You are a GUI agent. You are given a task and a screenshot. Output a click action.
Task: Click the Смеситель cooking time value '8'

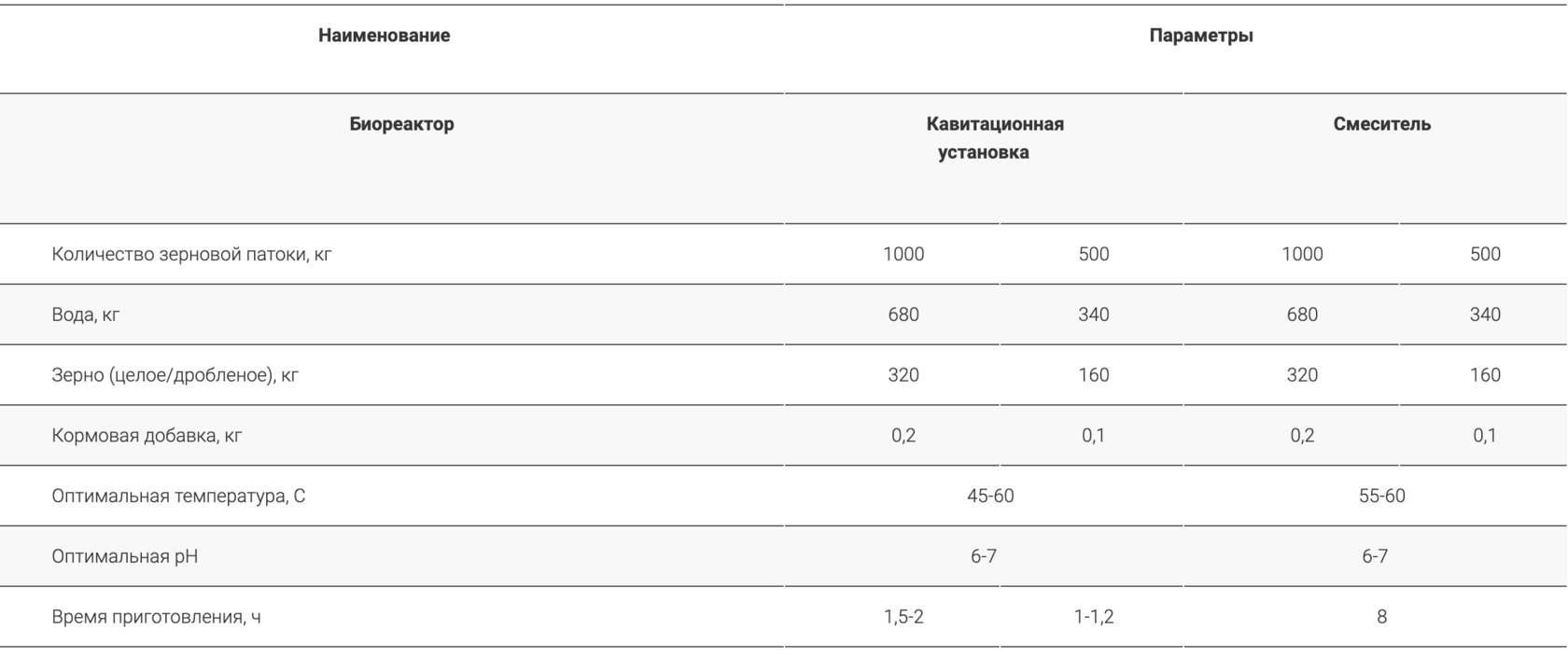(x=1381, y=617)
